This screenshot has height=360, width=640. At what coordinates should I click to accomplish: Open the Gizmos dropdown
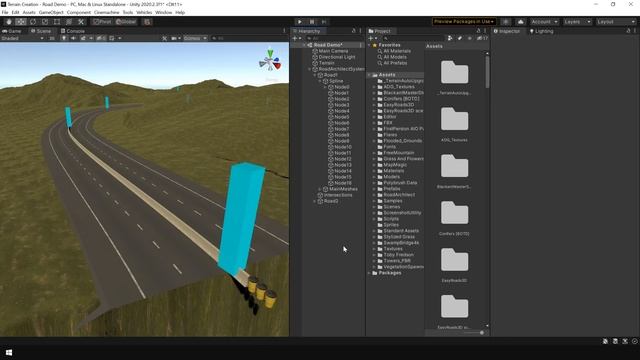pos(195,38)
